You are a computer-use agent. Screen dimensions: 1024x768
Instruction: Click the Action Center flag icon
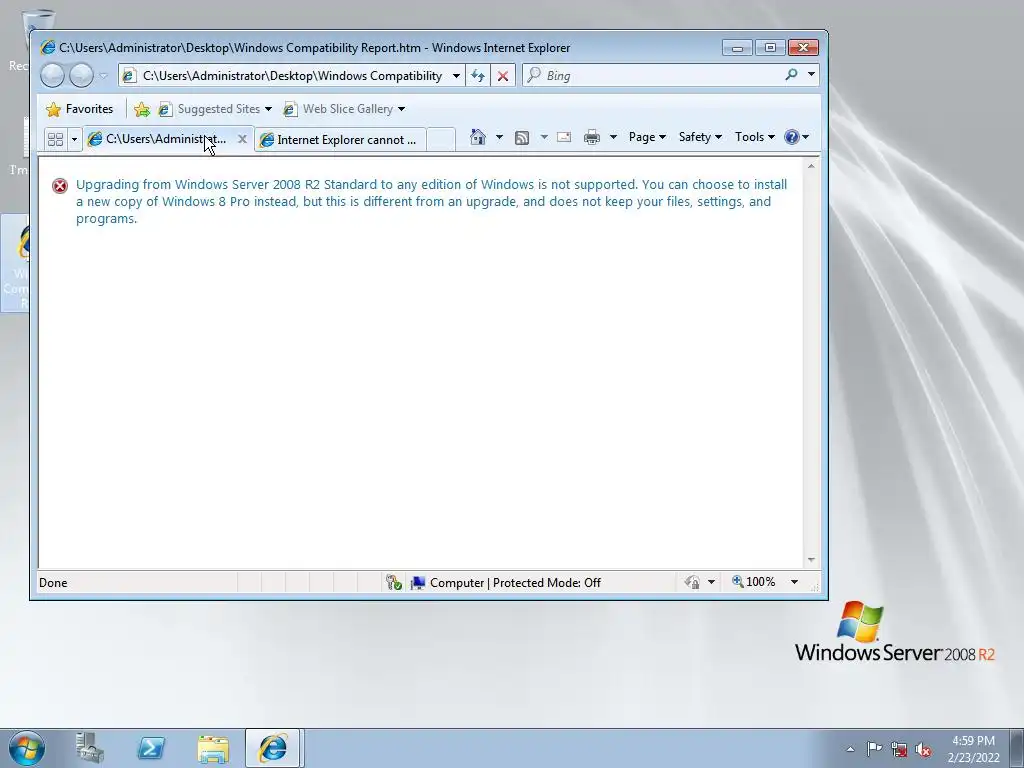874,748
